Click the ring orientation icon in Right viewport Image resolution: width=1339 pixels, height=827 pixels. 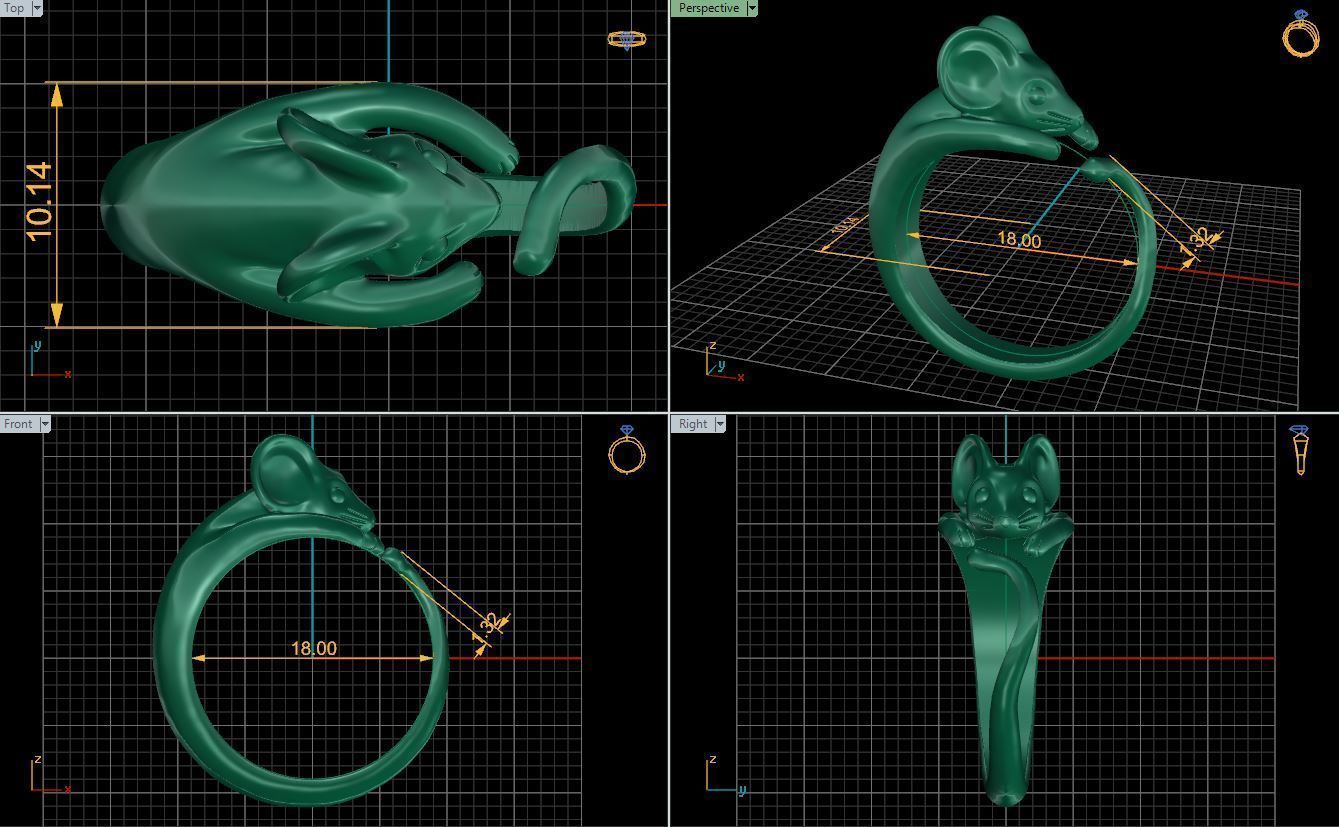point(1300,450)
